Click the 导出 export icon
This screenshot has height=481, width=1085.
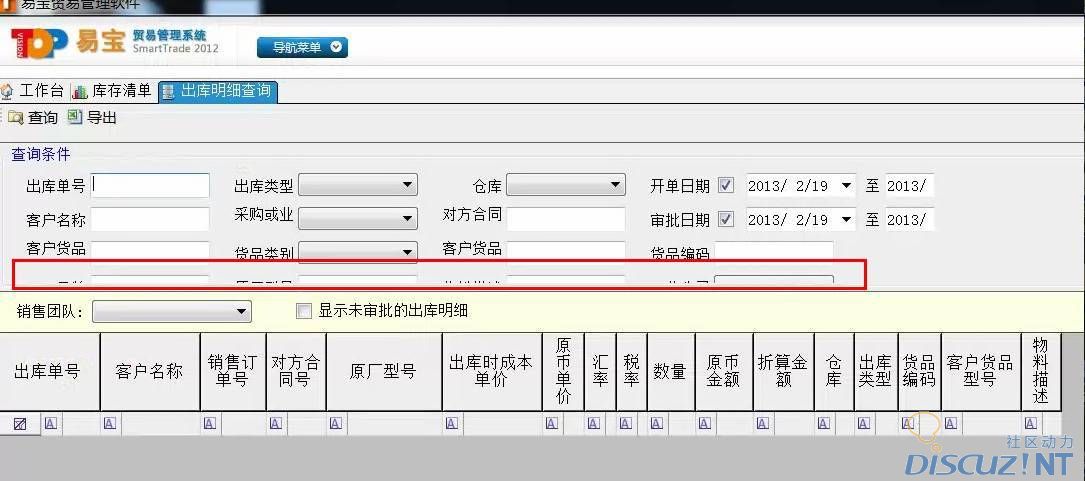coord(75,118)
